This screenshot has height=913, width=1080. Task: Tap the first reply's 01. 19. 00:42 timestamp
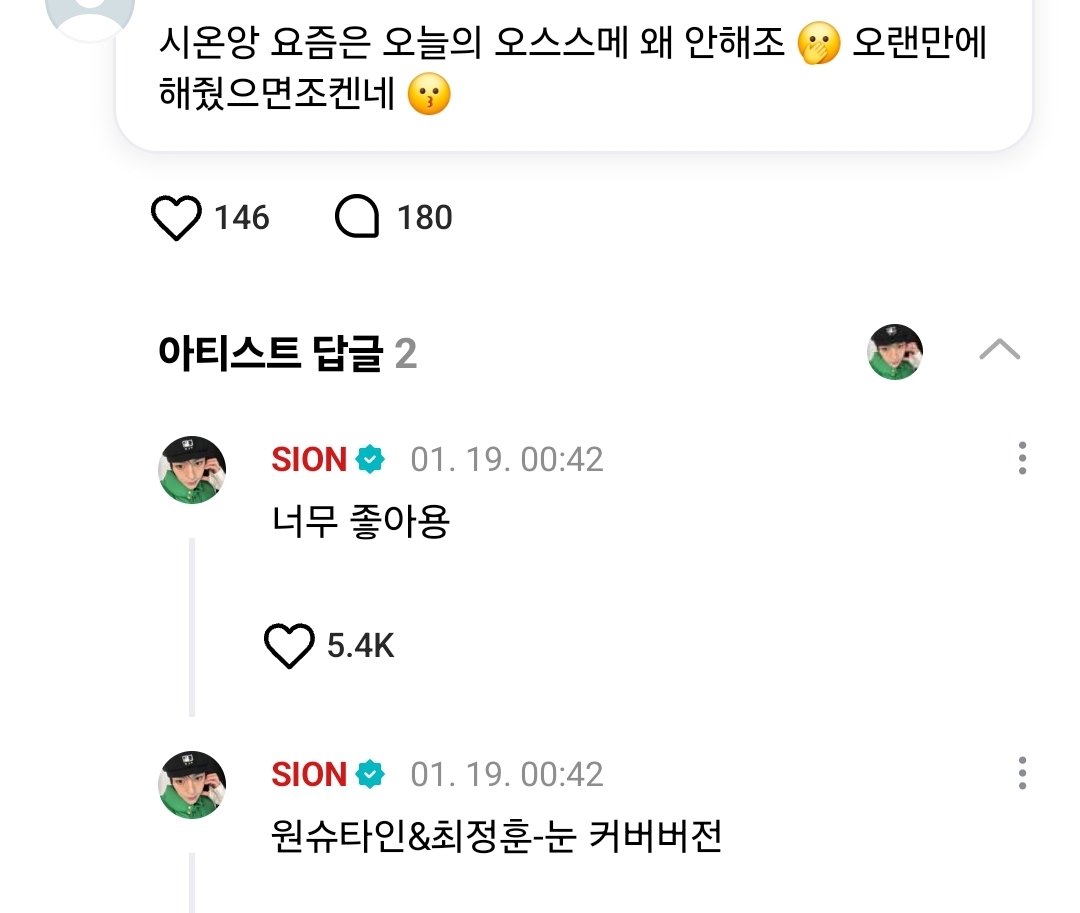(x=507, y=460)
